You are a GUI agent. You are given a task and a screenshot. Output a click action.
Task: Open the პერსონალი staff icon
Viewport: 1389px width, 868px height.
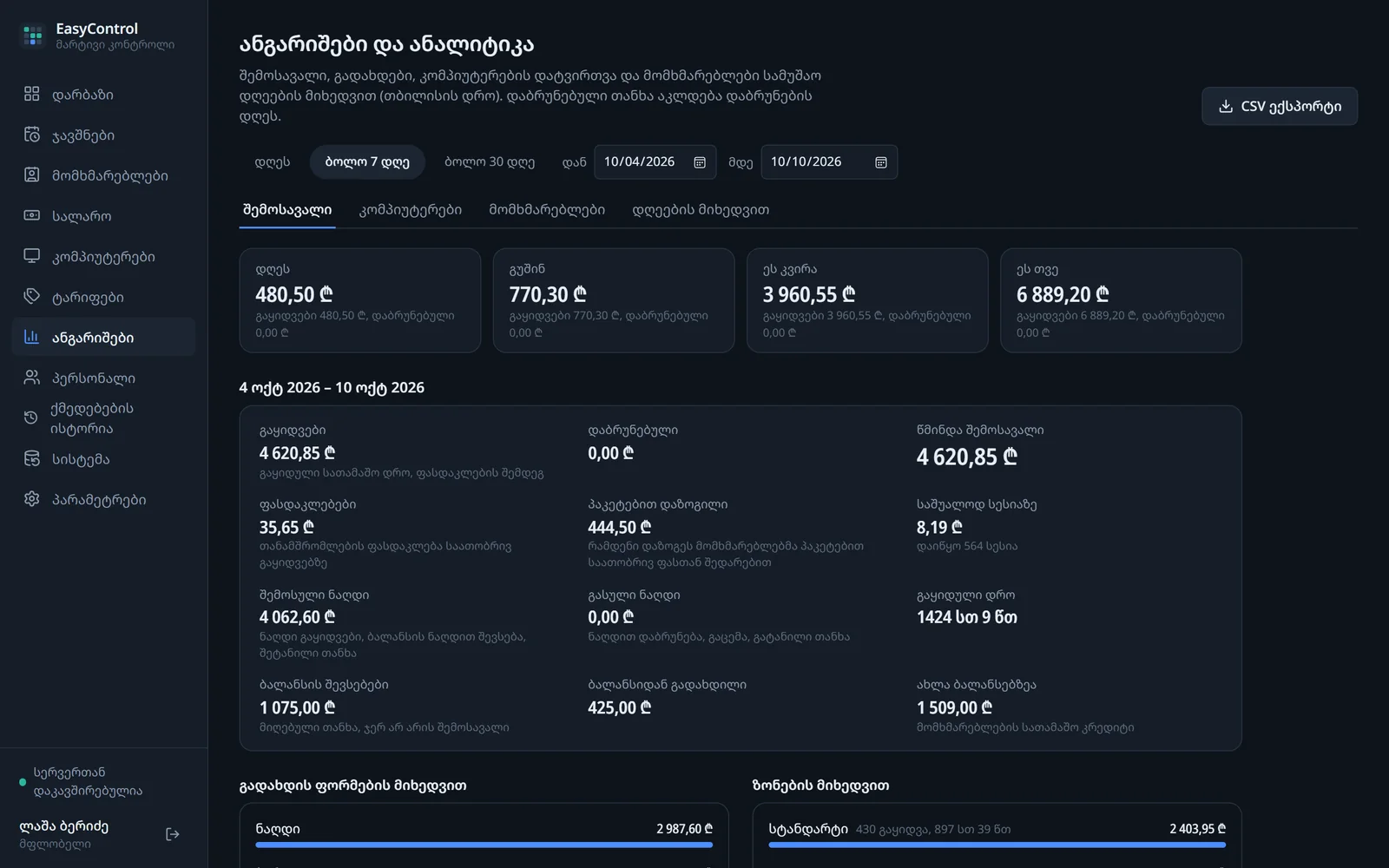coord(32,378)
